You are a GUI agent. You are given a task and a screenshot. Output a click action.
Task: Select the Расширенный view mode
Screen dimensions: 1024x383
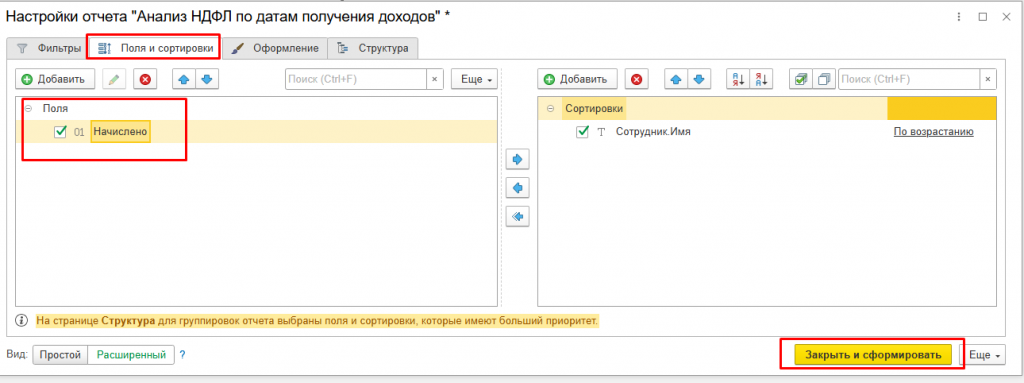[x=131, y=355]
